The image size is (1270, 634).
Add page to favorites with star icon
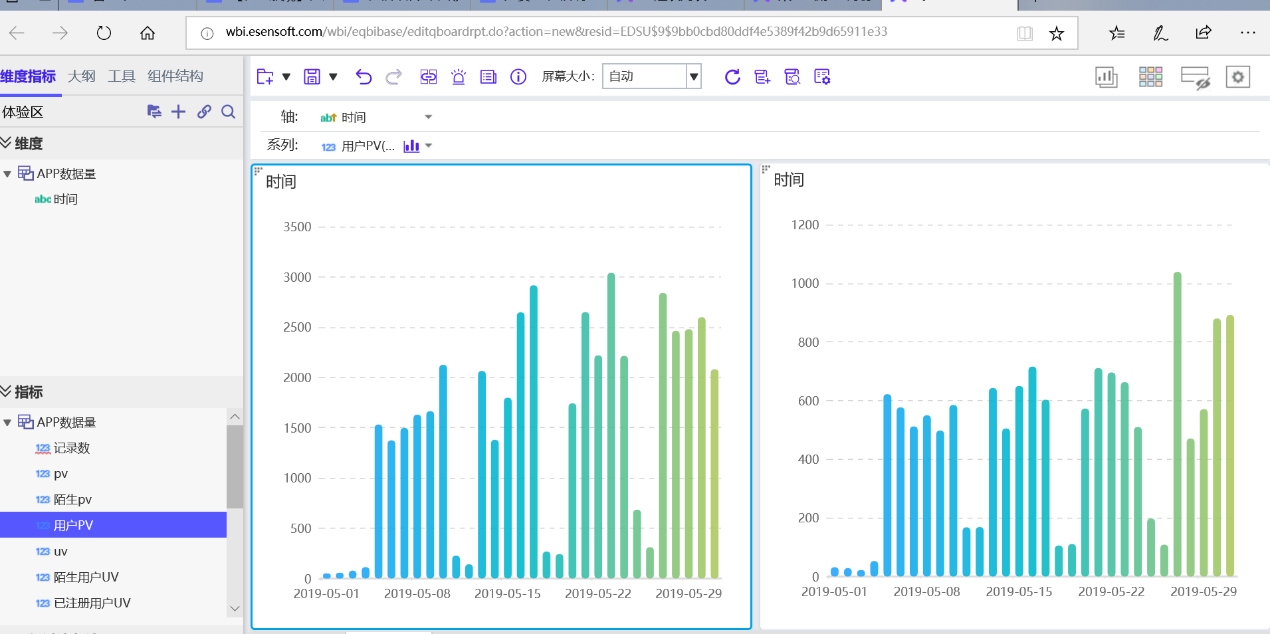(x=1056, y=33)
